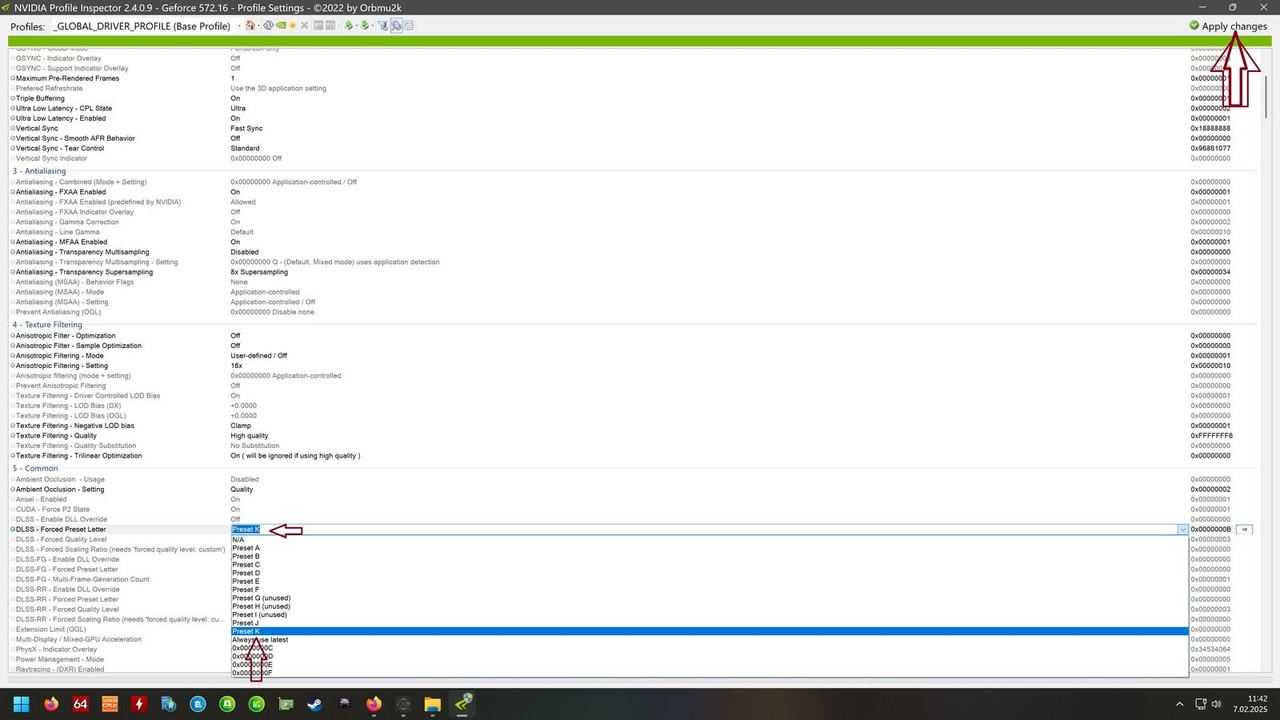Open the second Firefox taskbar icon
Screen dimensions: 1280x720
coord(374,704)
